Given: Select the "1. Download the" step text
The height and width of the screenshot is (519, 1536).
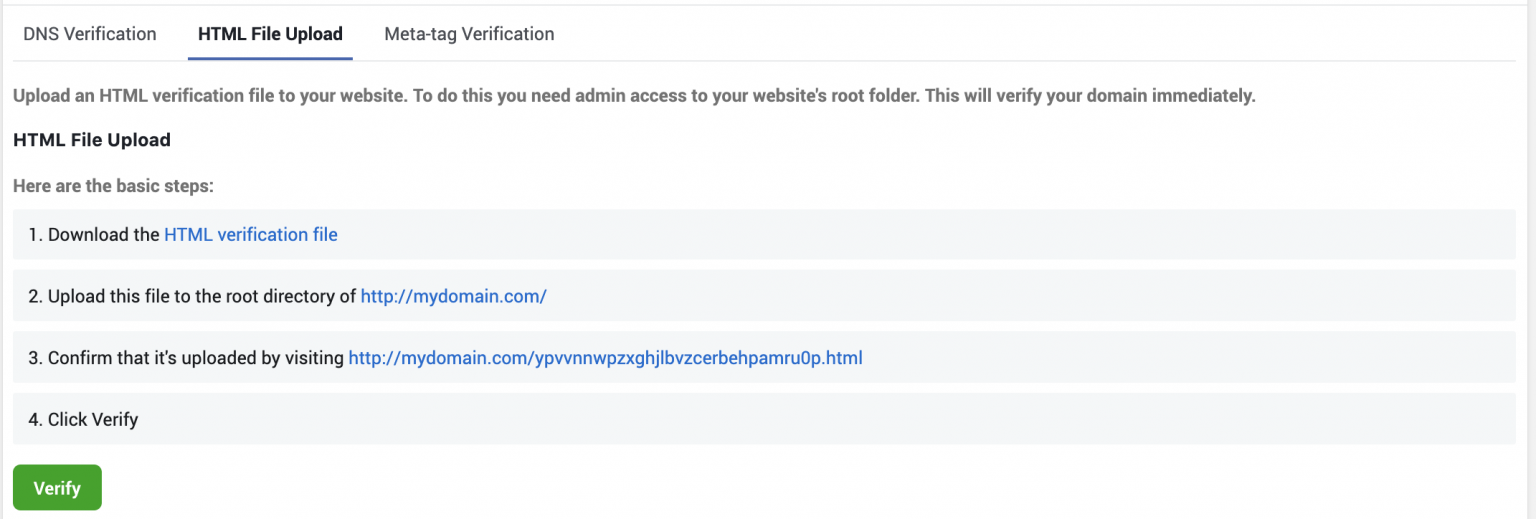Looking at the screenshot, I should (94, 235).
